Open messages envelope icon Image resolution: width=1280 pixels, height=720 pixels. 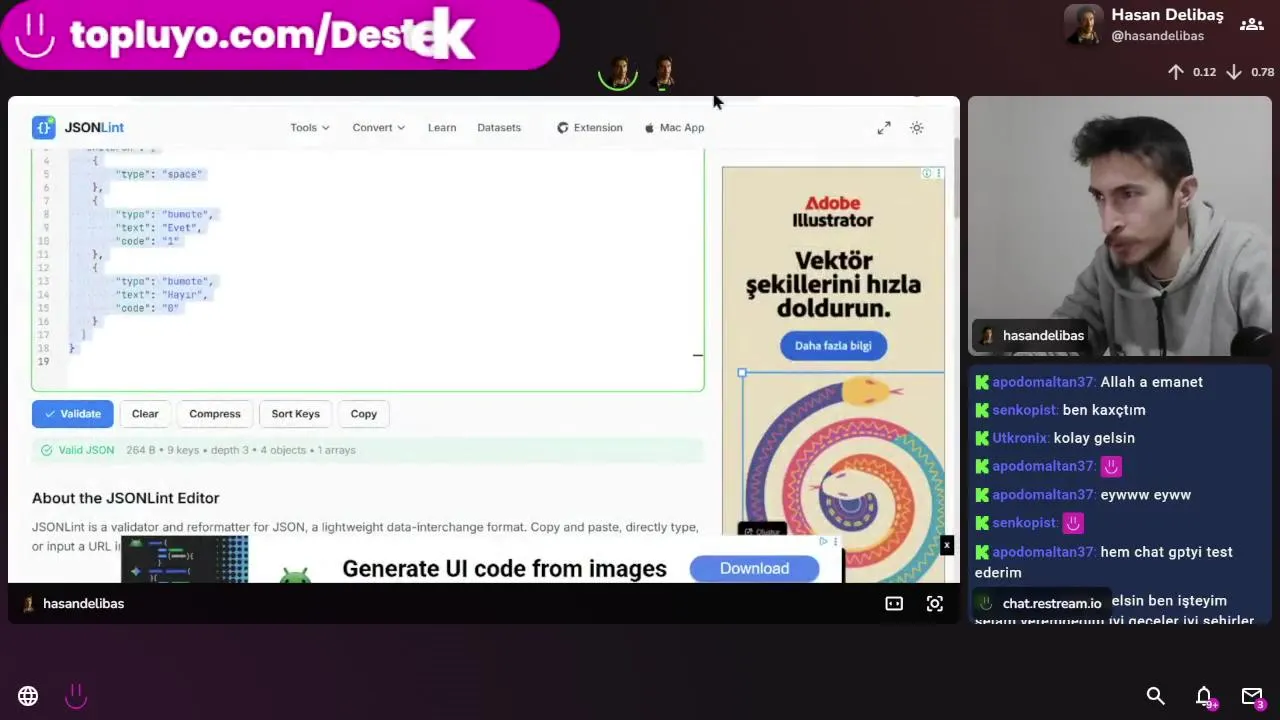click(x=1252, y=696)
